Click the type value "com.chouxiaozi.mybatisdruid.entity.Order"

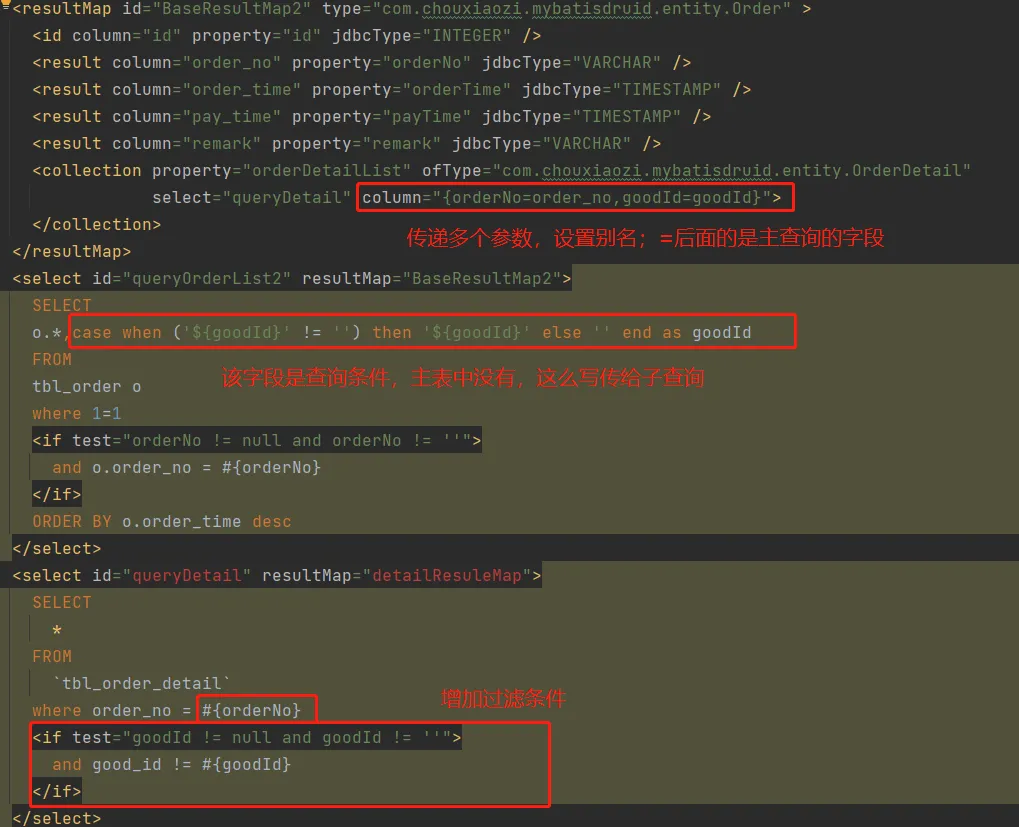click(x=582, y=8)
